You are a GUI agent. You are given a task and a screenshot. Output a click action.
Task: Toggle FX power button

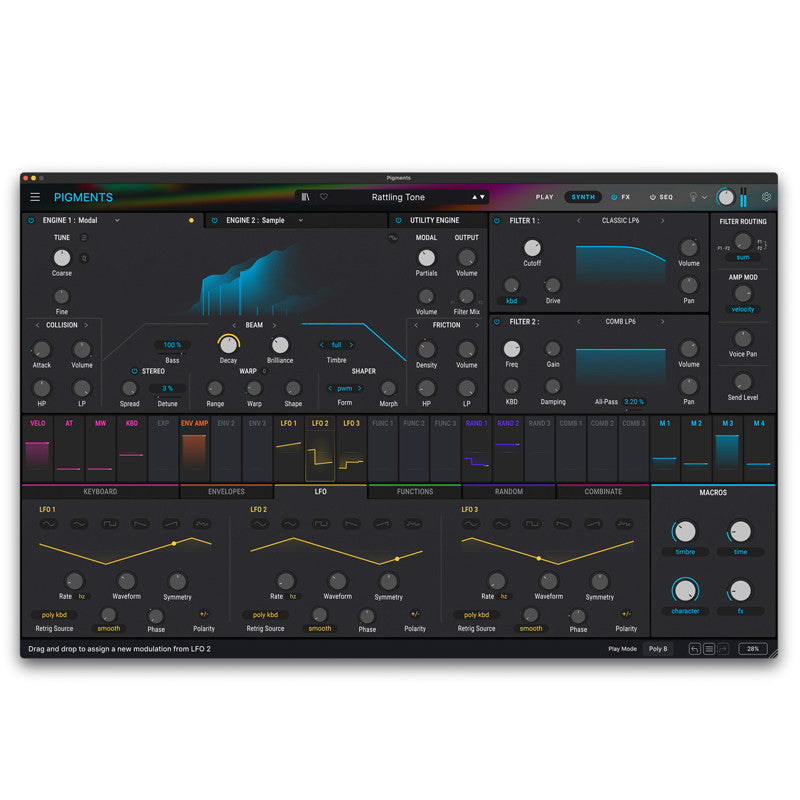click(x=614, y=197)
